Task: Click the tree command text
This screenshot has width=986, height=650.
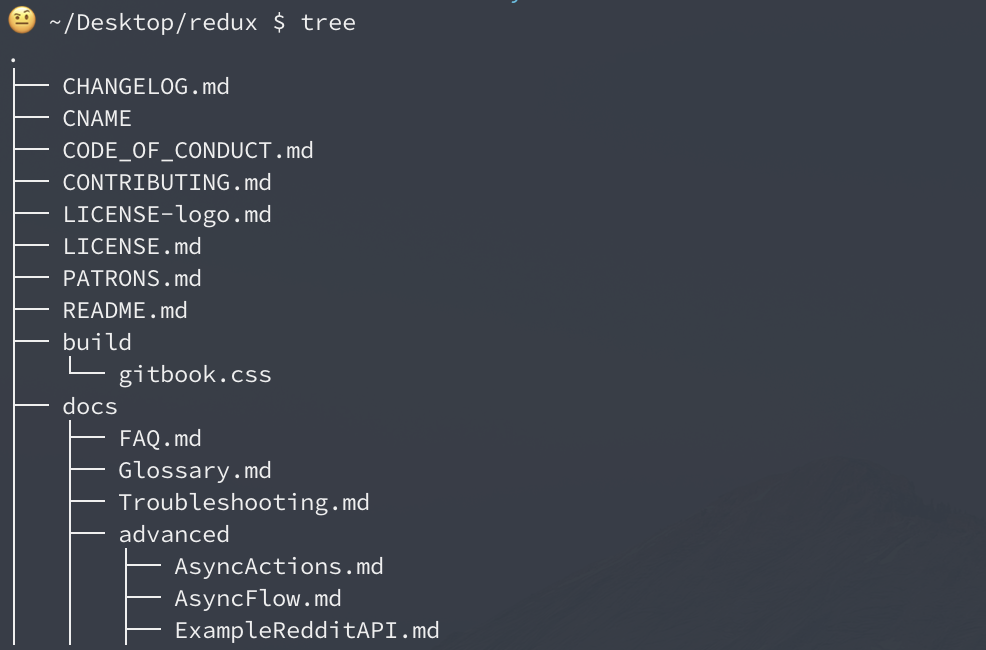Action: pos(328,23)
